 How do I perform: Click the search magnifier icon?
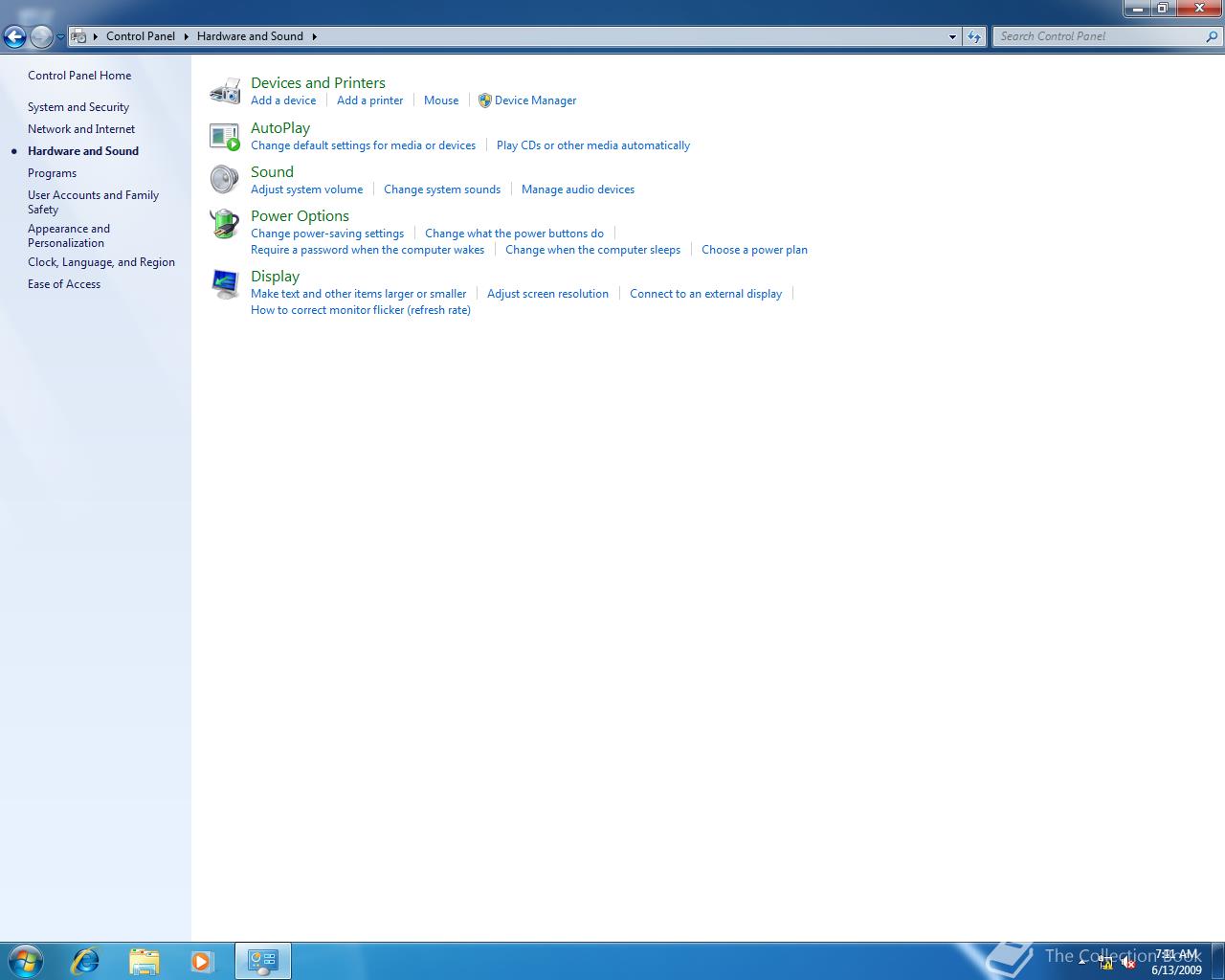tap(1213, 36)
